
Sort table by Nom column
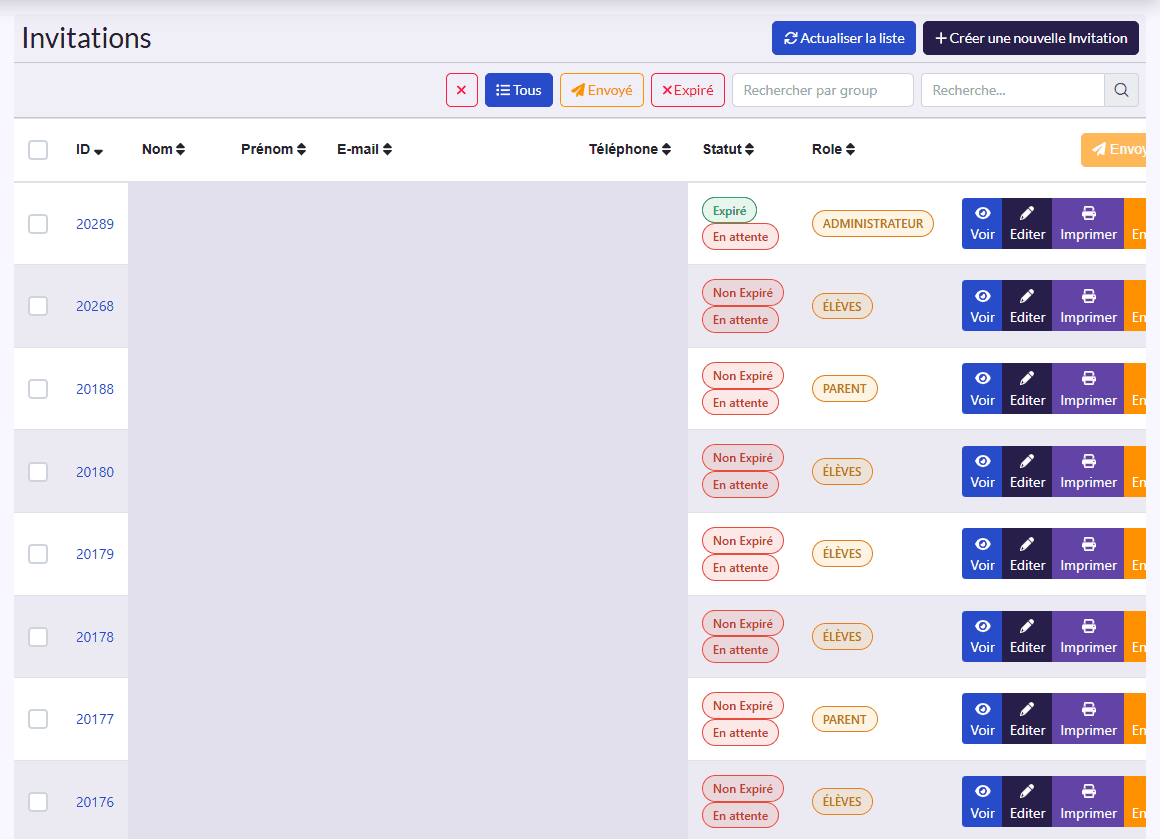[163, 149]
